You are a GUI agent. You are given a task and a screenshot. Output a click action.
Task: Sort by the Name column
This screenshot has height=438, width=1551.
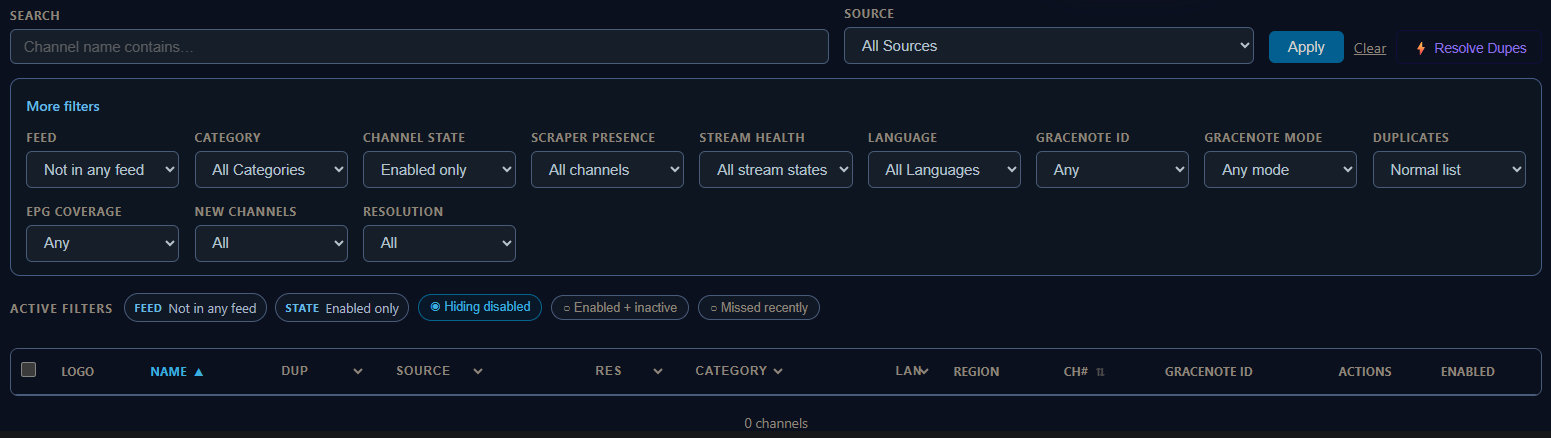tap(177, 371)
